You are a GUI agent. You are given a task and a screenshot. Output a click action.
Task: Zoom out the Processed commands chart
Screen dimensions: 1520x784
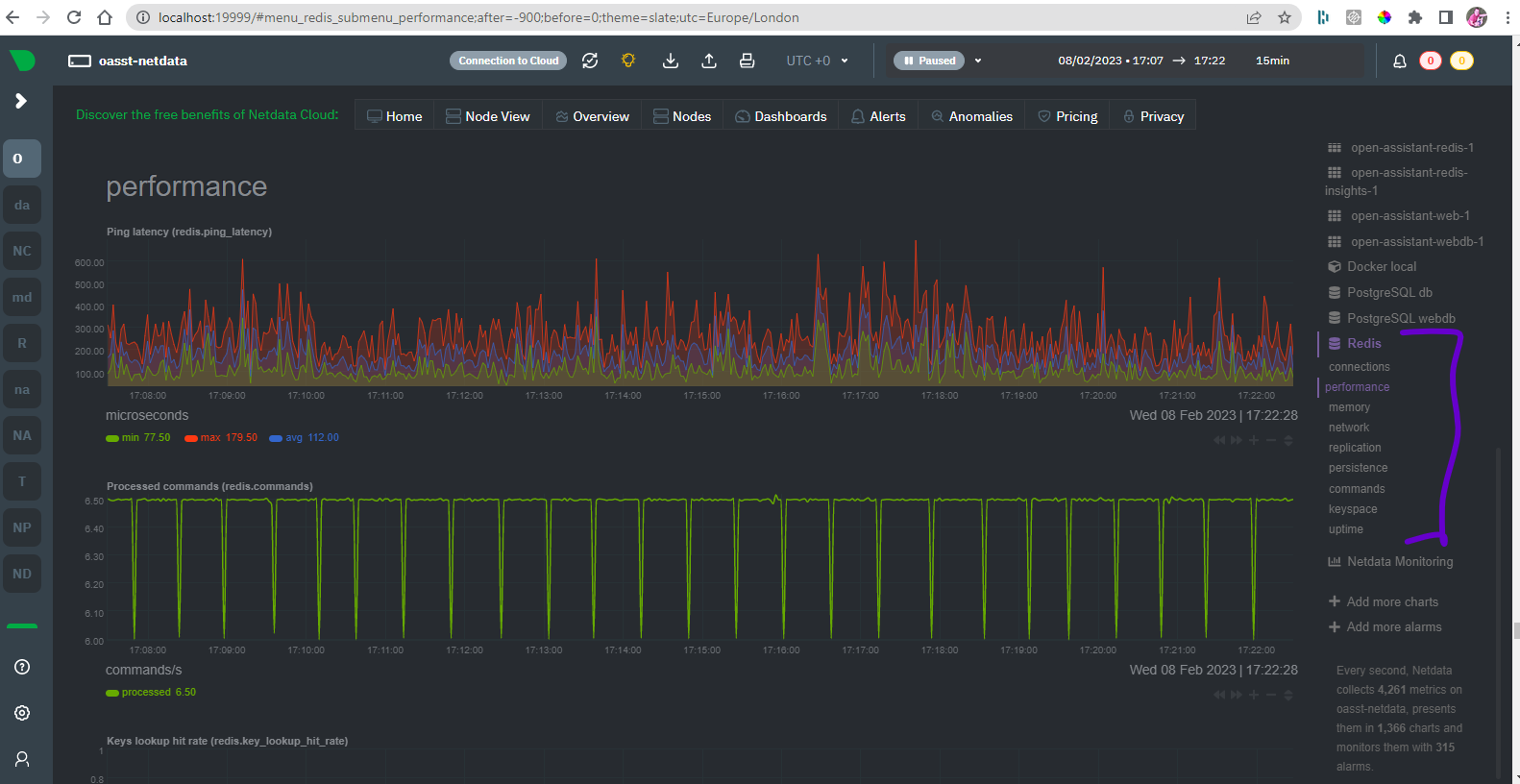[1271, 695]
